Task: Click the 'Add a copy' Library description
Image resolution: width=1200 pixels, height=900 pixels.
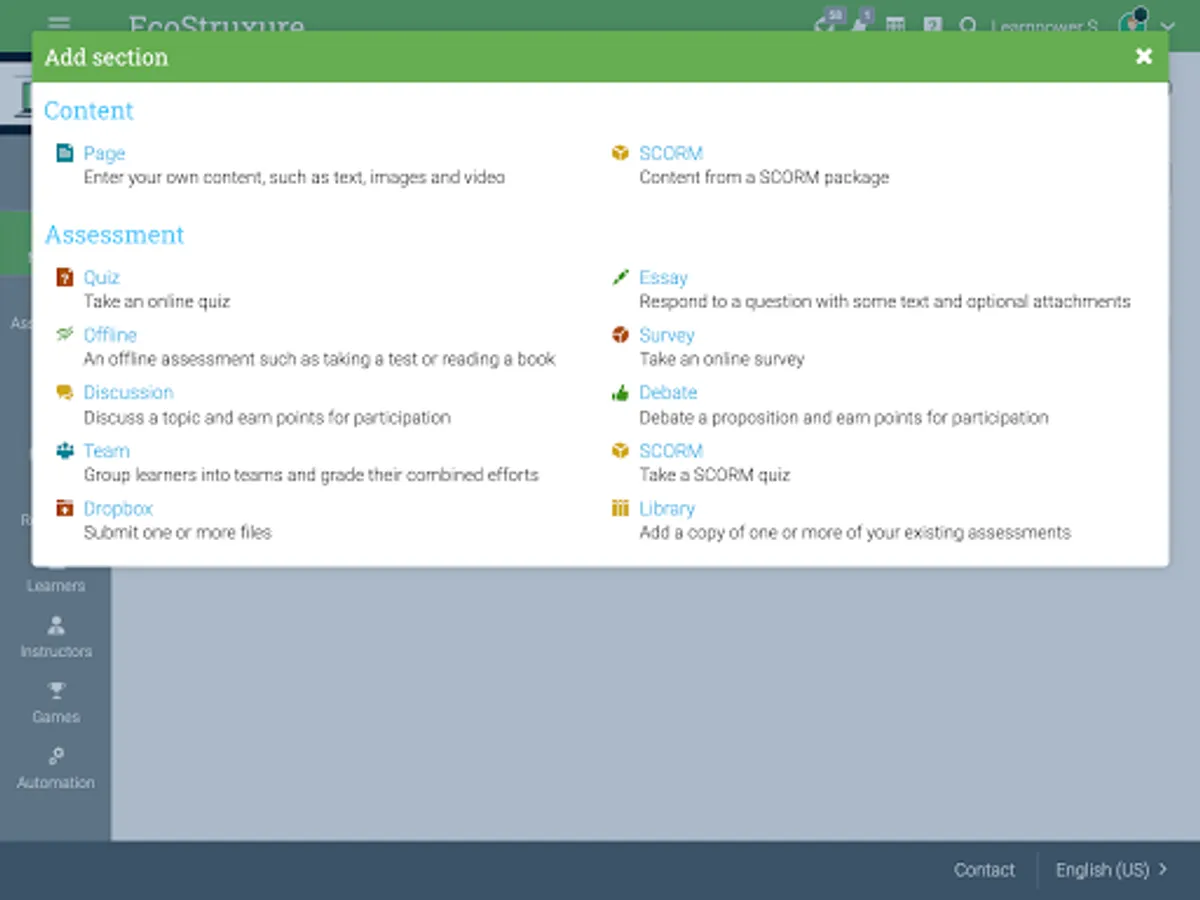Action: 855,533
